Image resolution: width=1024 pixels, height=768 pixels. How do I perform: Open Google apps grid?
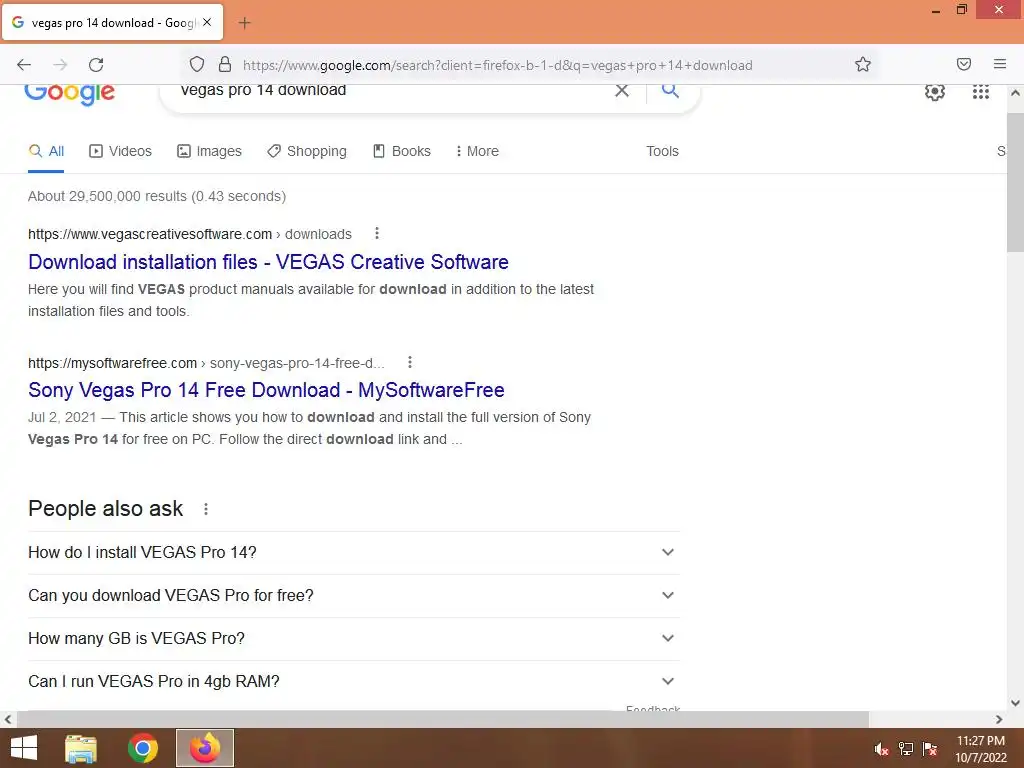point(980,92)
